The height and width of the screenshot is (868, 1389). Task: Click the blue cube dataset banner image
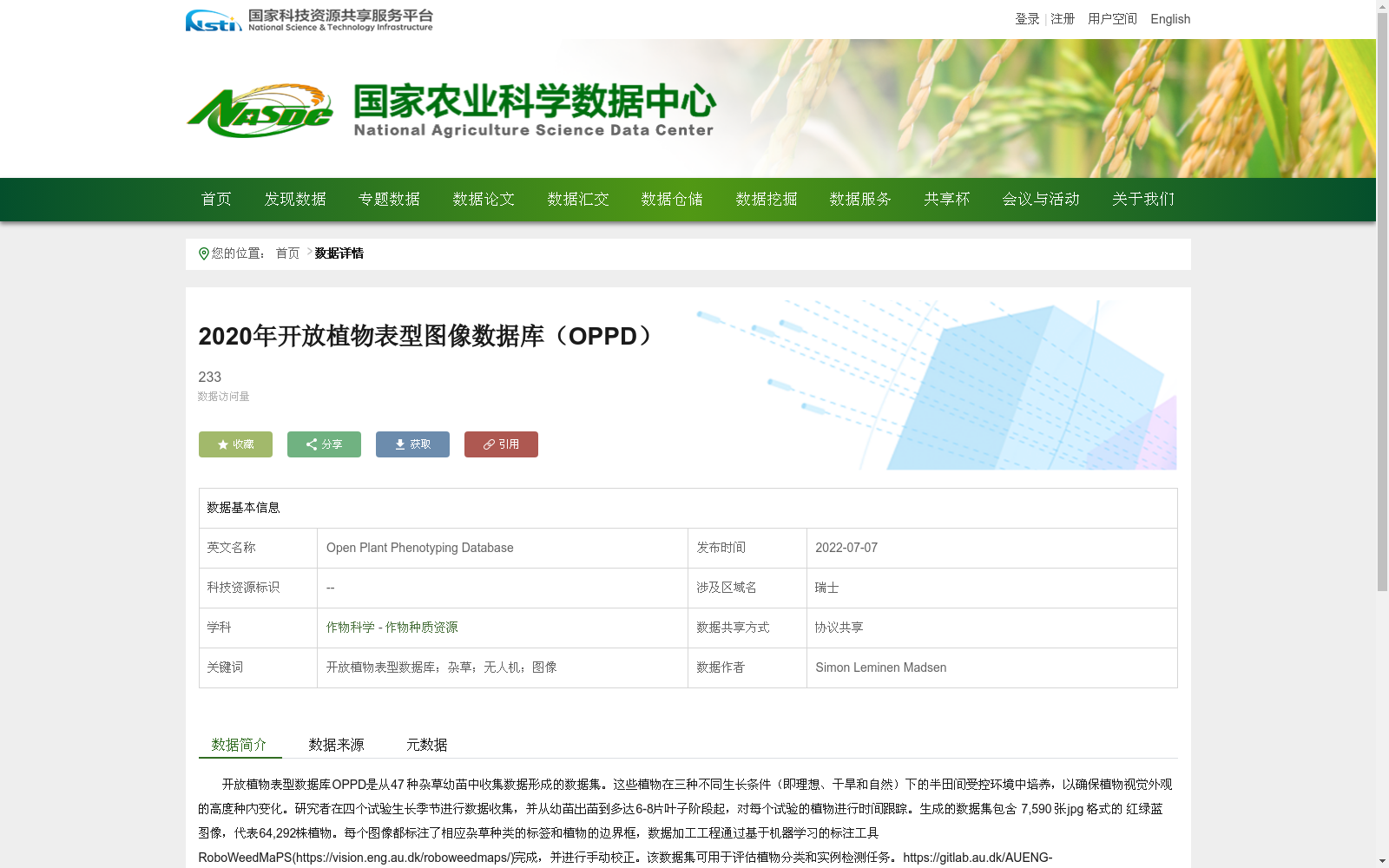(x=938, y=385)
